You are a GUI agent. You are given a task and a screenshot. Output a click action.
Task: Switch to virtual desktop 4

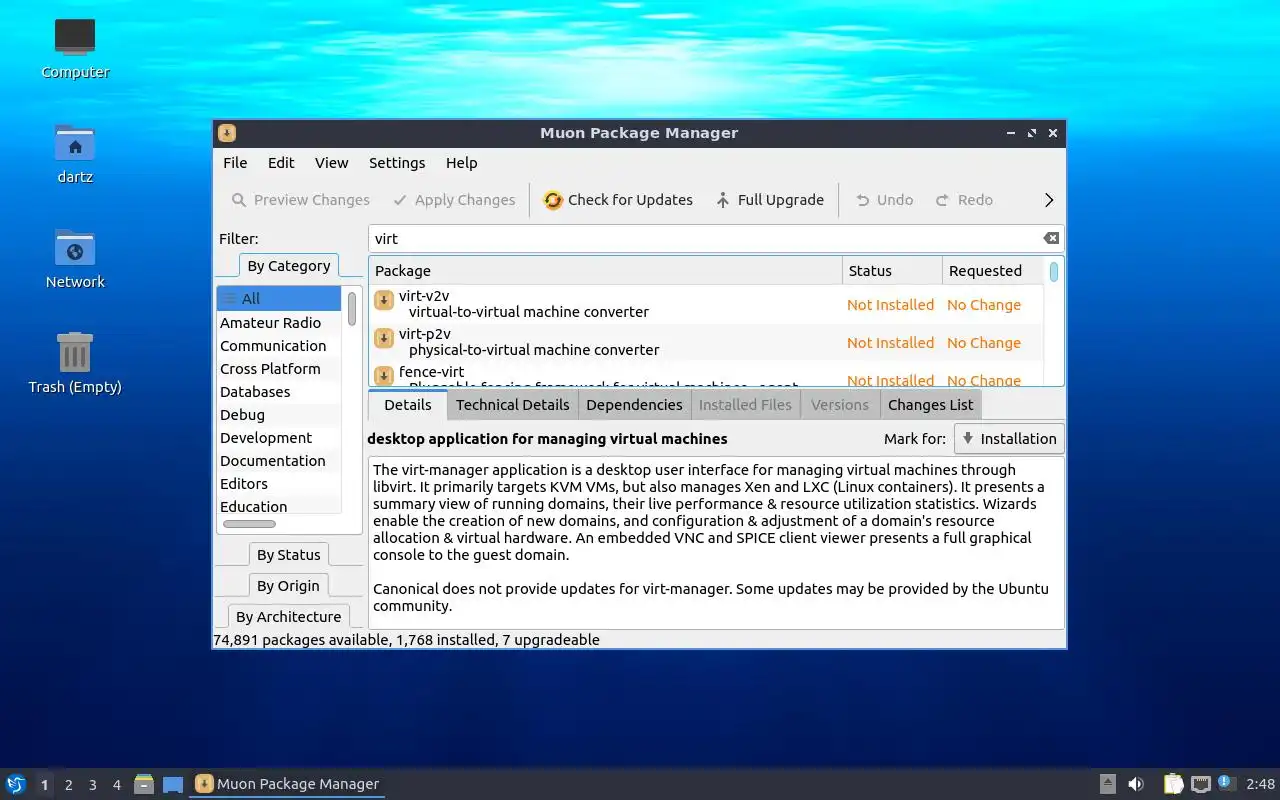point(116,785)
